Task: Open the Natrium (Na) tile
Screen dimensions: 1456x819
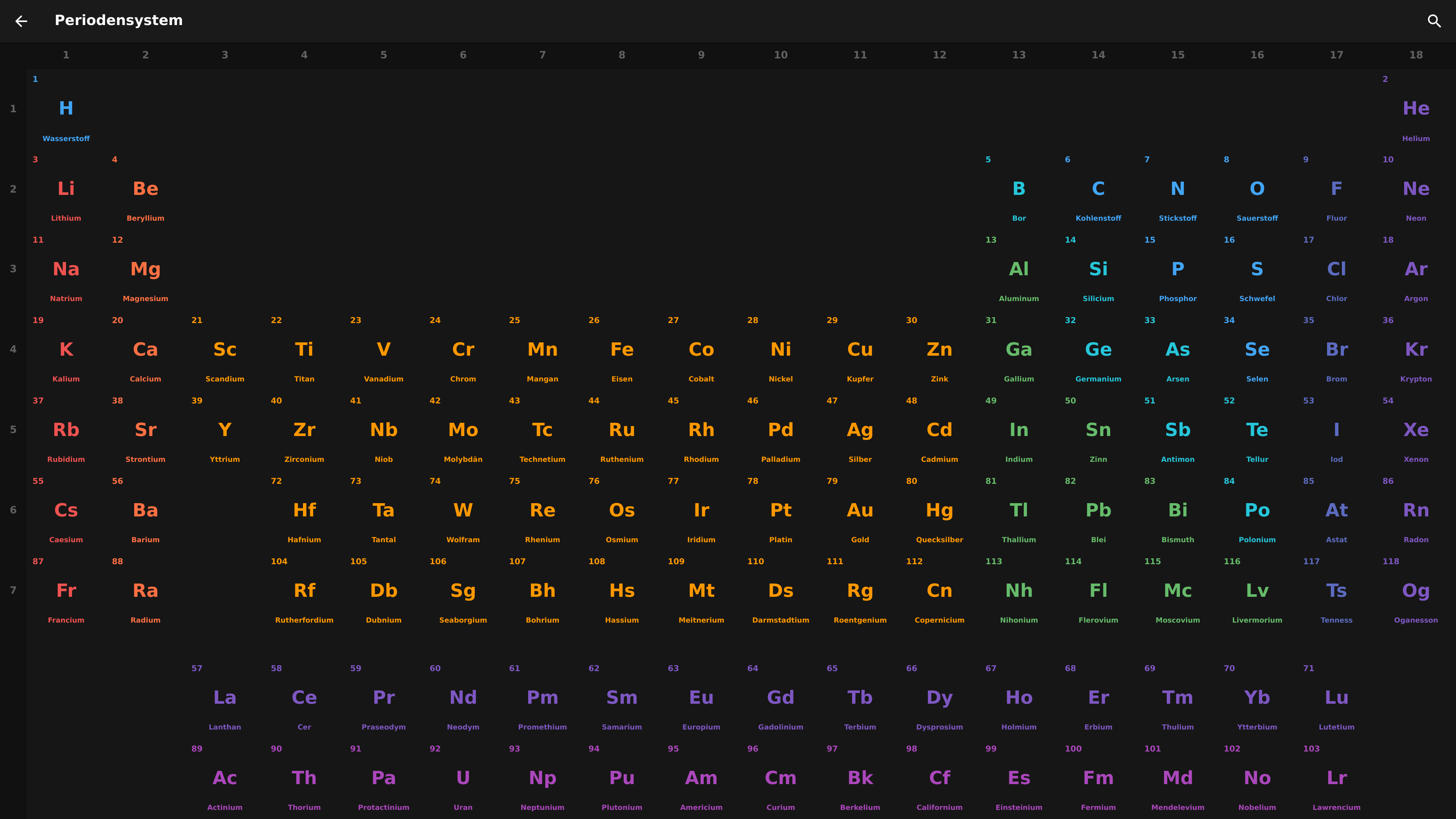Action: (x=66, y=269)
